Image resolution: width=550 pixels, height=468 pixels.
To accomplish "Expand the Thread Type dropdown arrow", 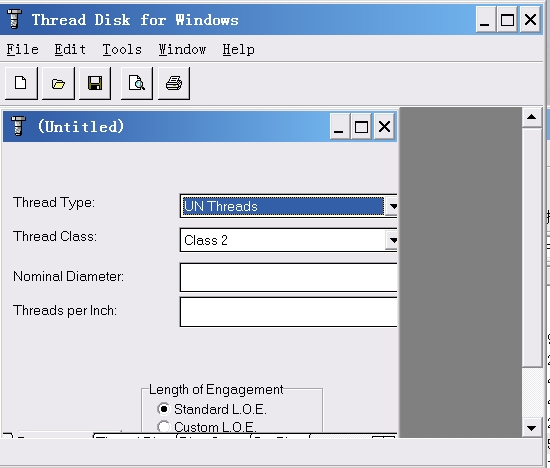I will [x=392, y=206].
